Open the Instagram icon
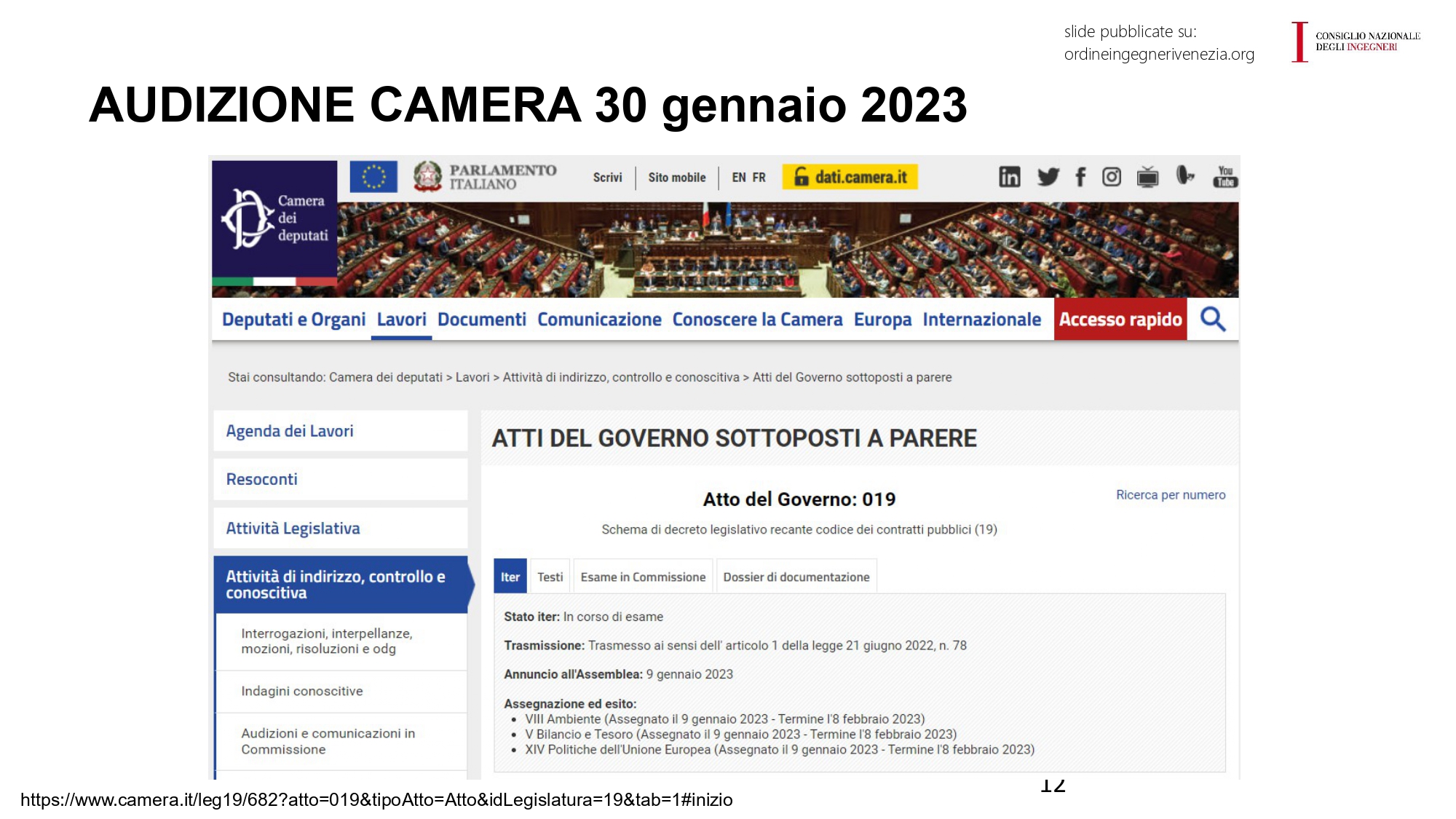Image resolution: width=1456 pixels, height=819 pixels. (1112, 177)
